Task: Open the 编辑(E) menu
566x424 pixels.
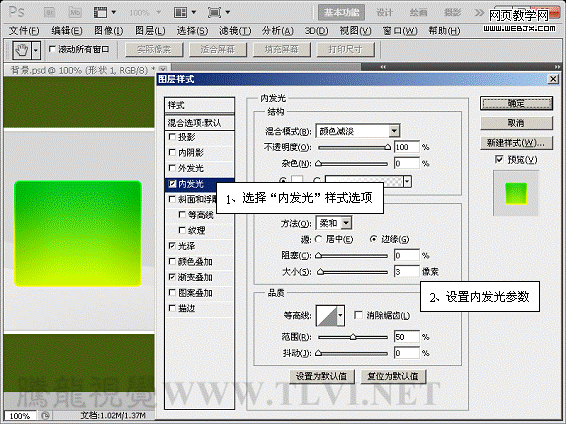Action: 66,31
